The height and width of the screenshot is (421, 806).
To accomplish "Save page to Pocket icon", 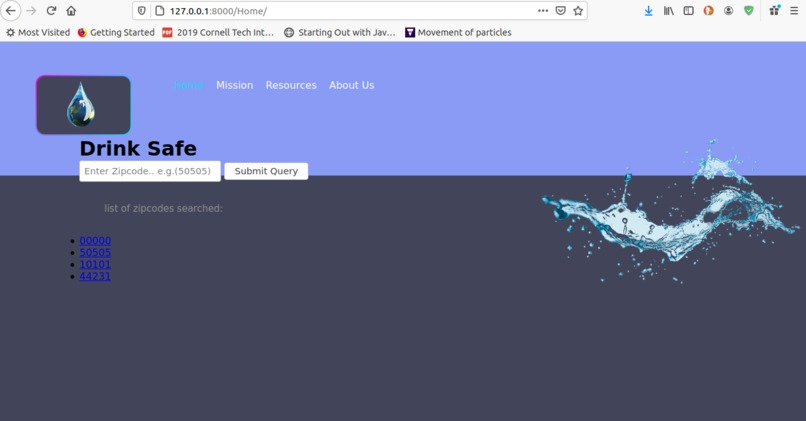I will (561, 11).
